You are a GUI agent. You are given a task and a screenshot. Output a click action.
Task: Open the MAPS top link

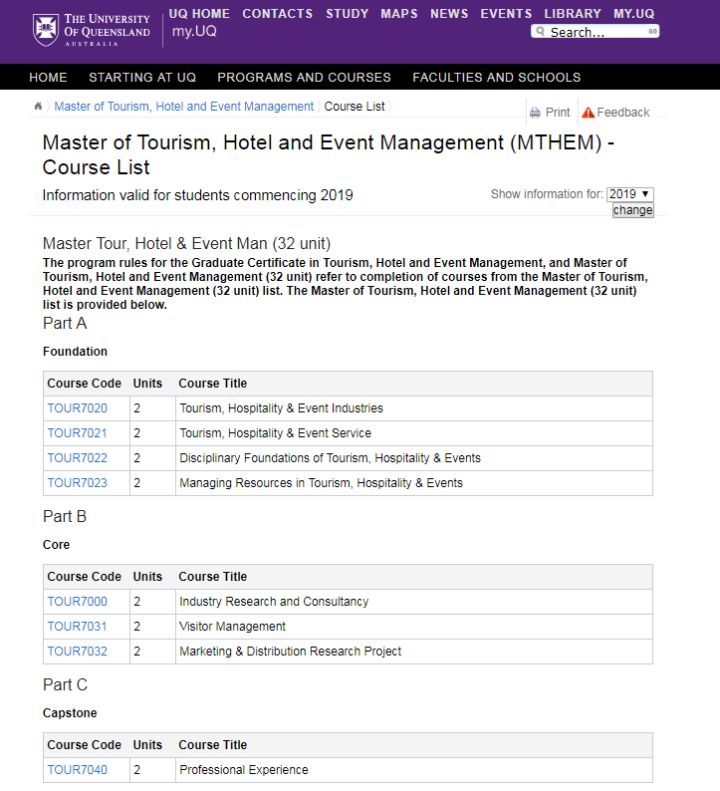pyautogui.click(x=399, y=14)
